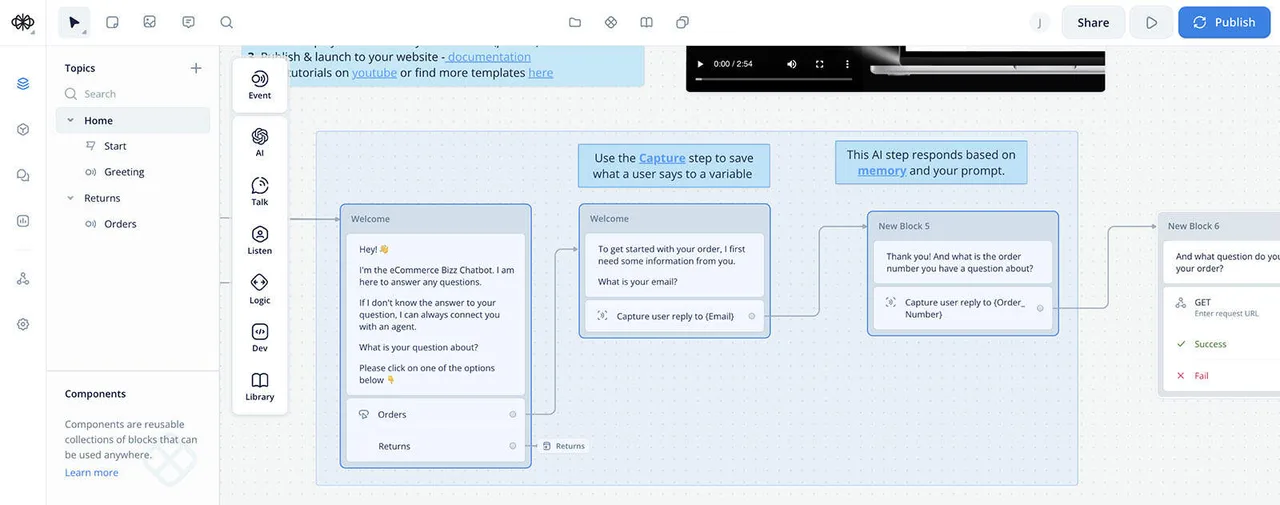
Task: Click the Returns go-to label on canvas
Action: pyautogui.click(x=564, y=446)
